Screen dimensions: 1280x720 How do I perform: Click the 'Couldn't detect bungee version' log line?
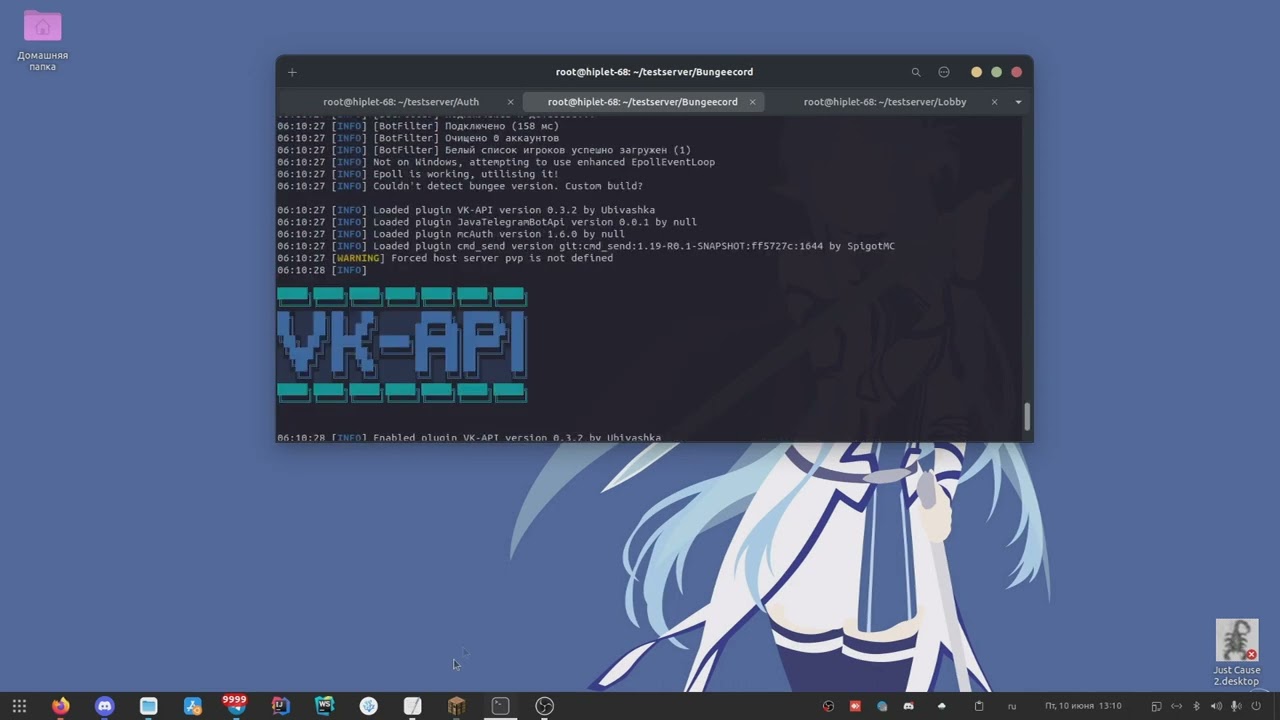tap(460, 186)
